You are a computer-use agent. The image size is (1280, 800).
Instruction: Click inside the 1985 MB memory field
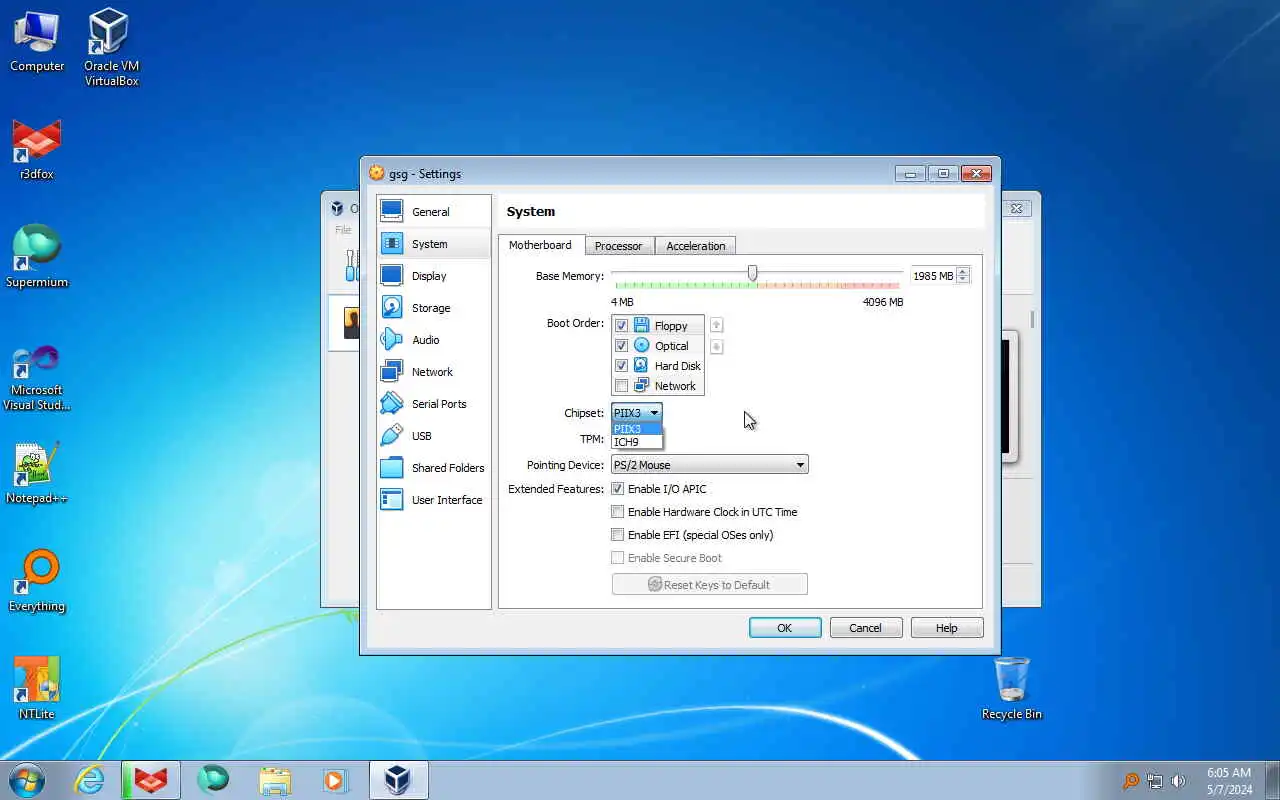coord(932,276)
